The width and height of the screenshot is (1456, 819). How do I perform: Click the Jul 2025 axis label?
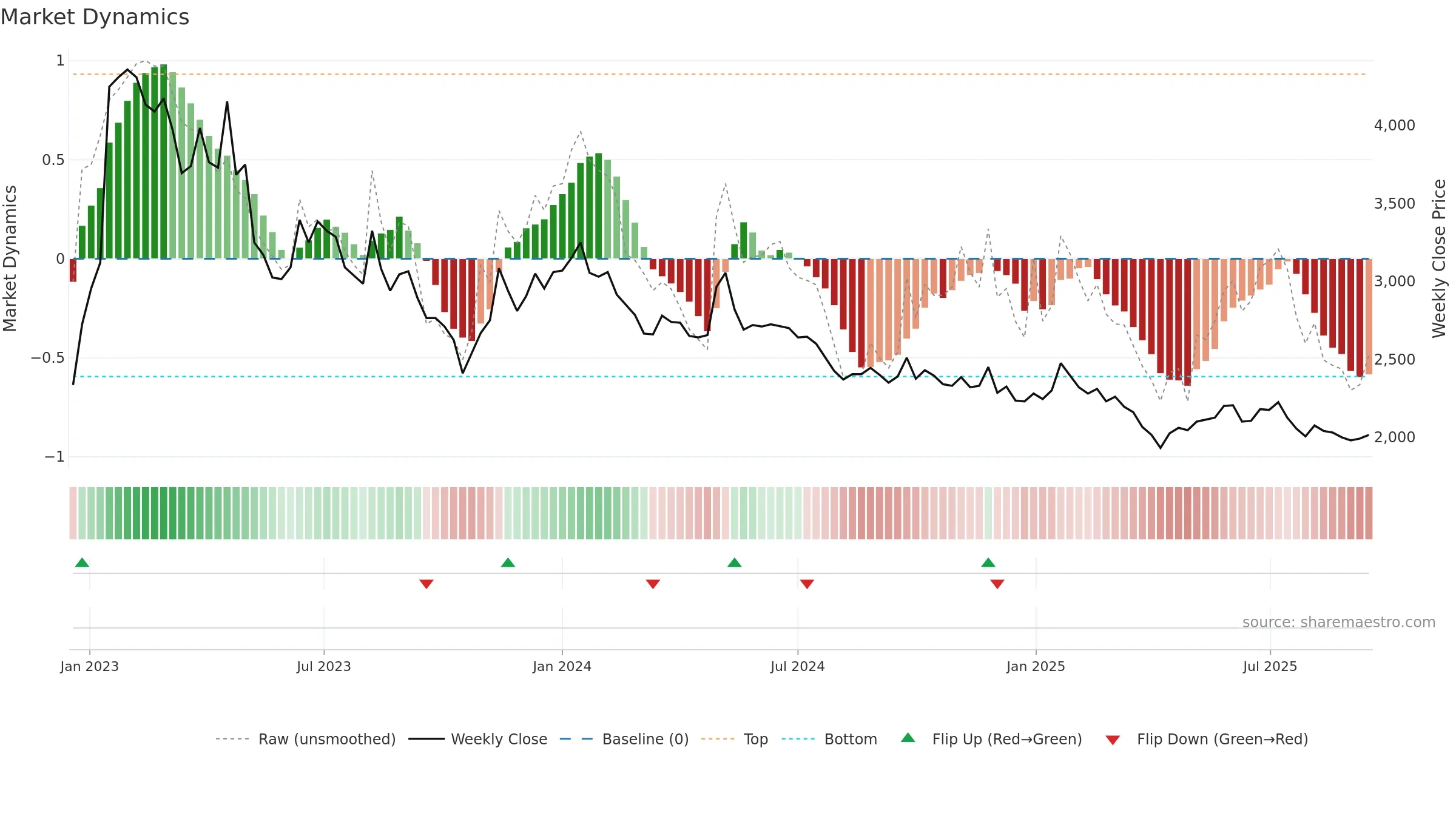click(1270, 666)
